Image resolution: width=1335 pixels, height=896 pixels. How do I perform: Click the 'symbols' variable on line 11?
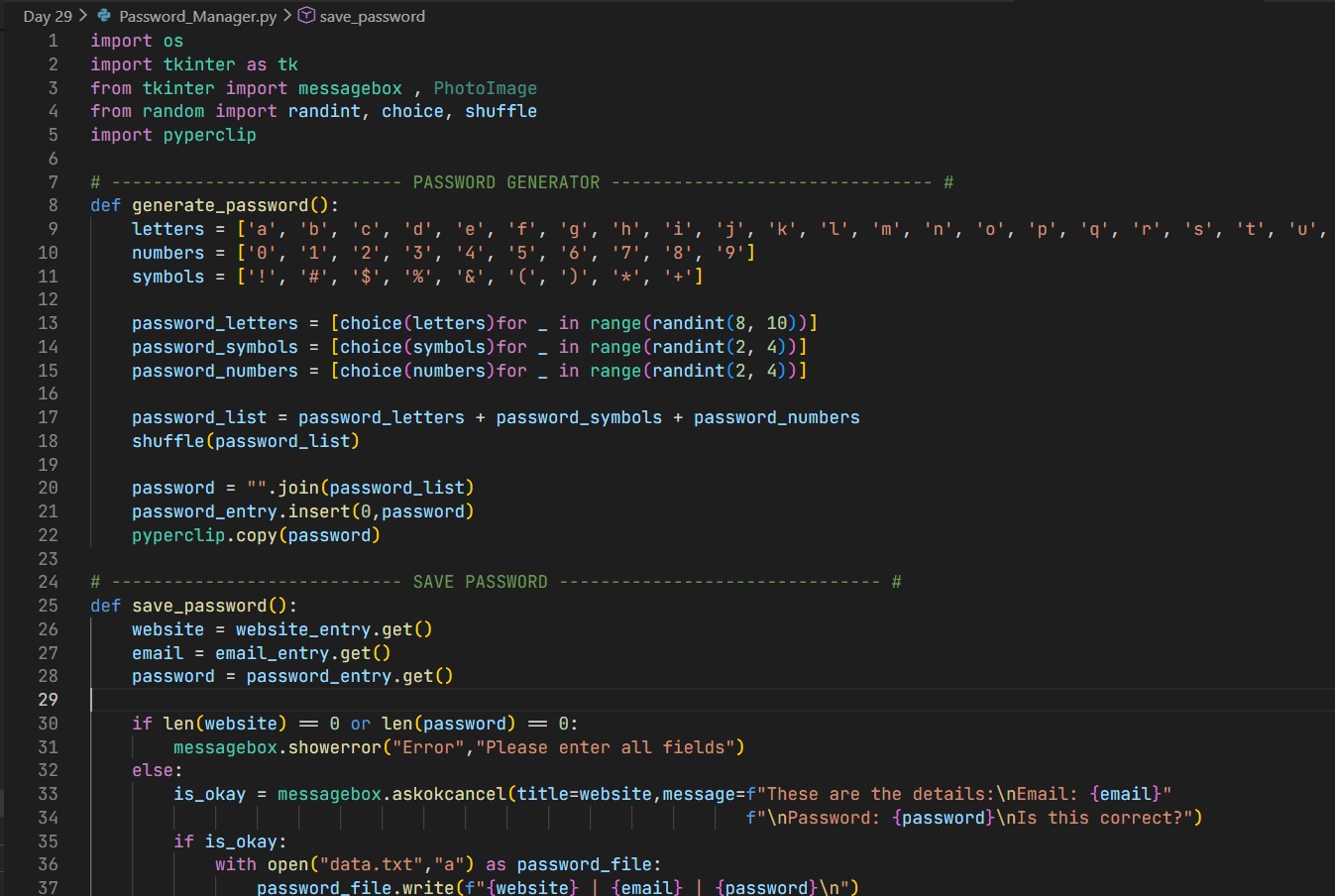click(168, 277)
